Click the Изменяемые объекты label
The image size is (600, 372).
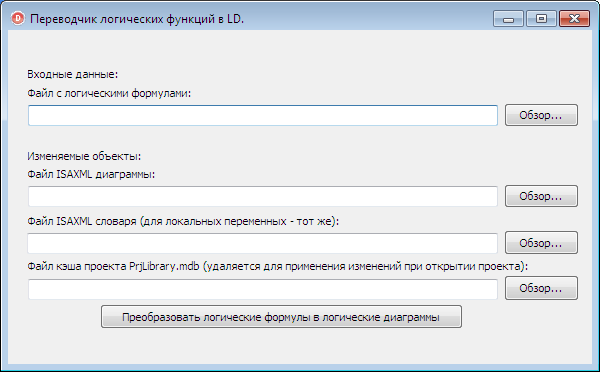84,156
